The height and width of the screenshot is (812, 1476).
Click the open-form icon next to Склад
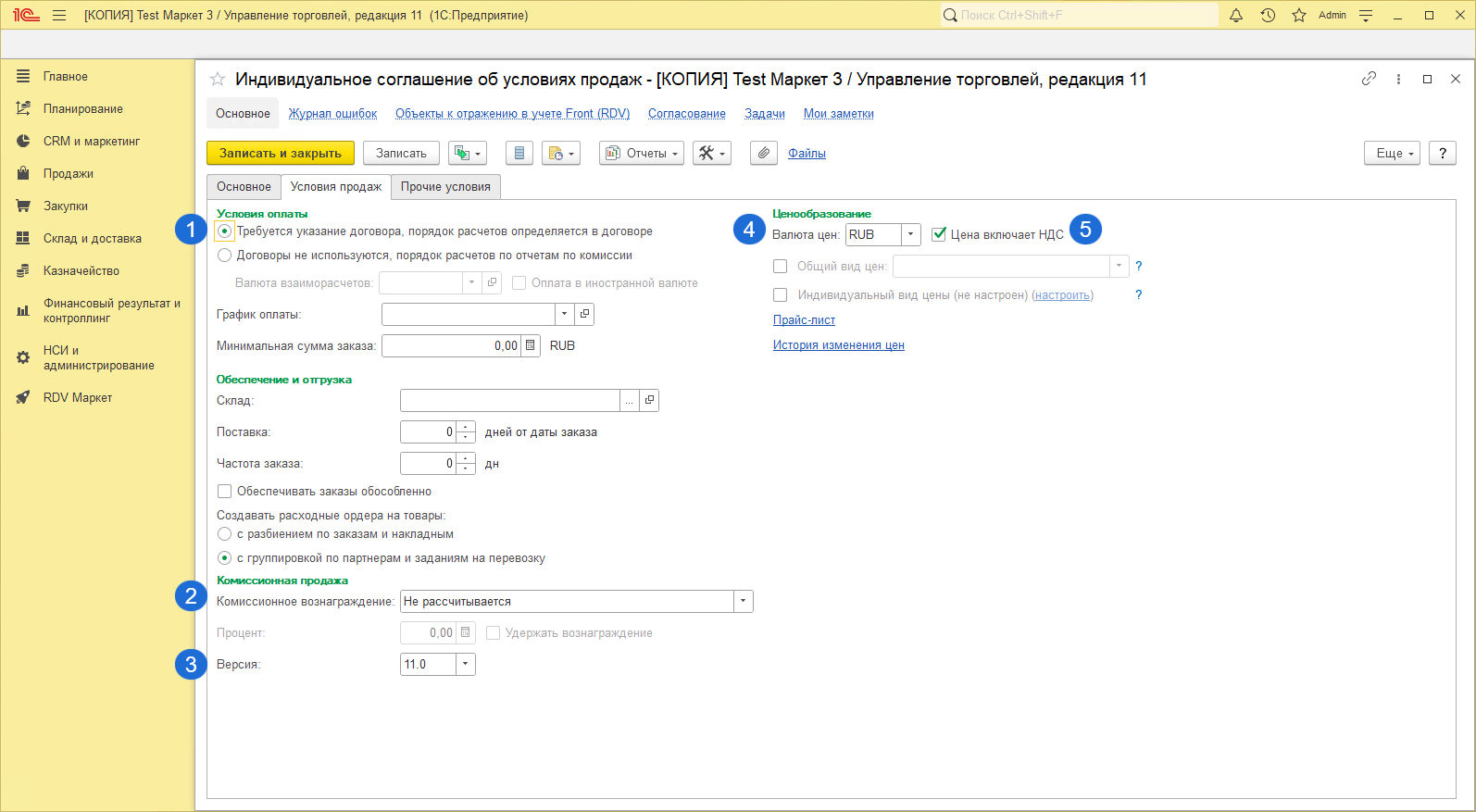(649, 400)
